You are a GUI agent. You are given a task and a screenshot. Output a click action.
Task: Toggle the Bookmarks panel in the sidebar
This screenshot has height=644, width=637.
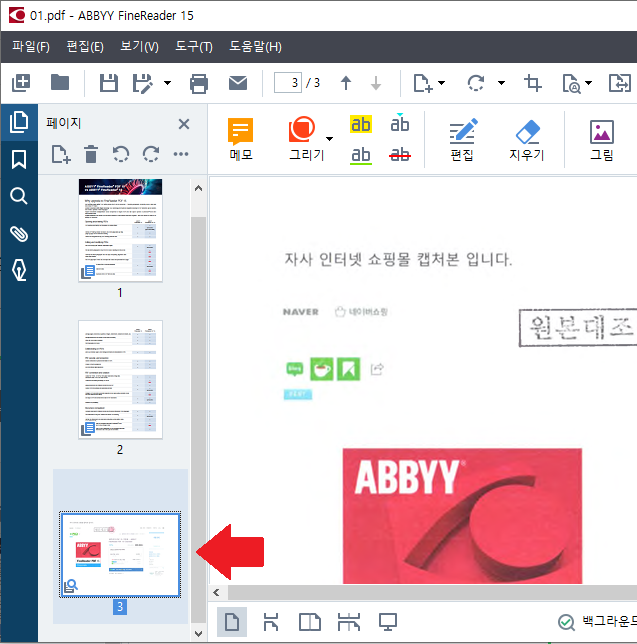[19, 159]
